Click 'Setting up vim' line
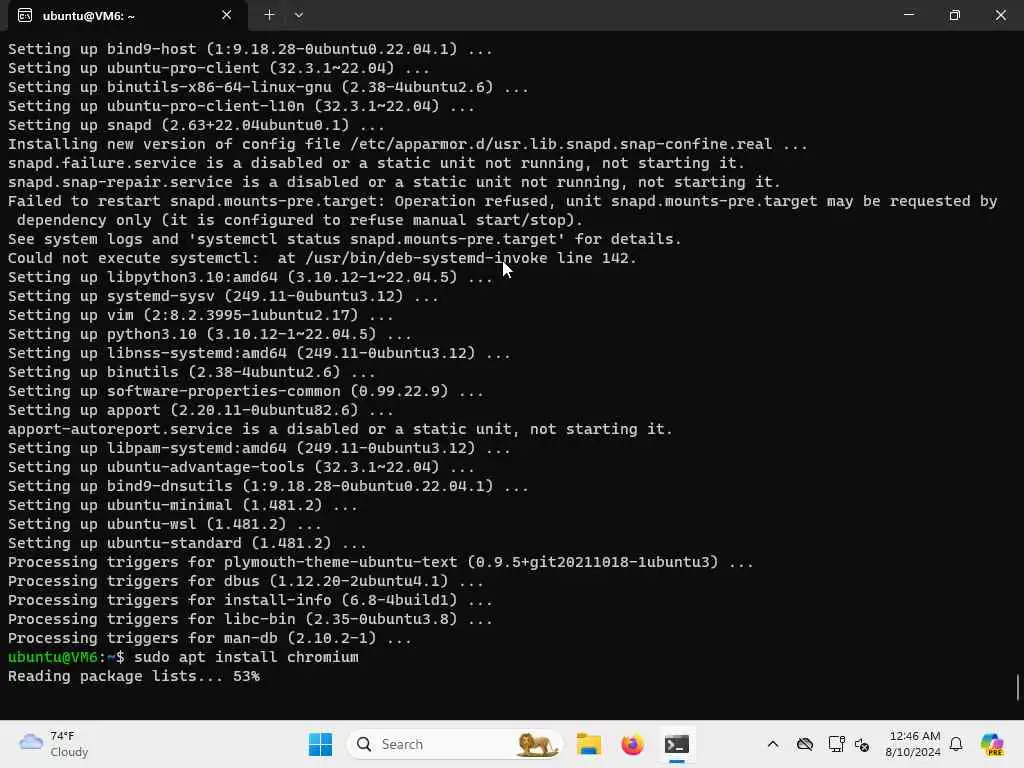 (200, 315)
